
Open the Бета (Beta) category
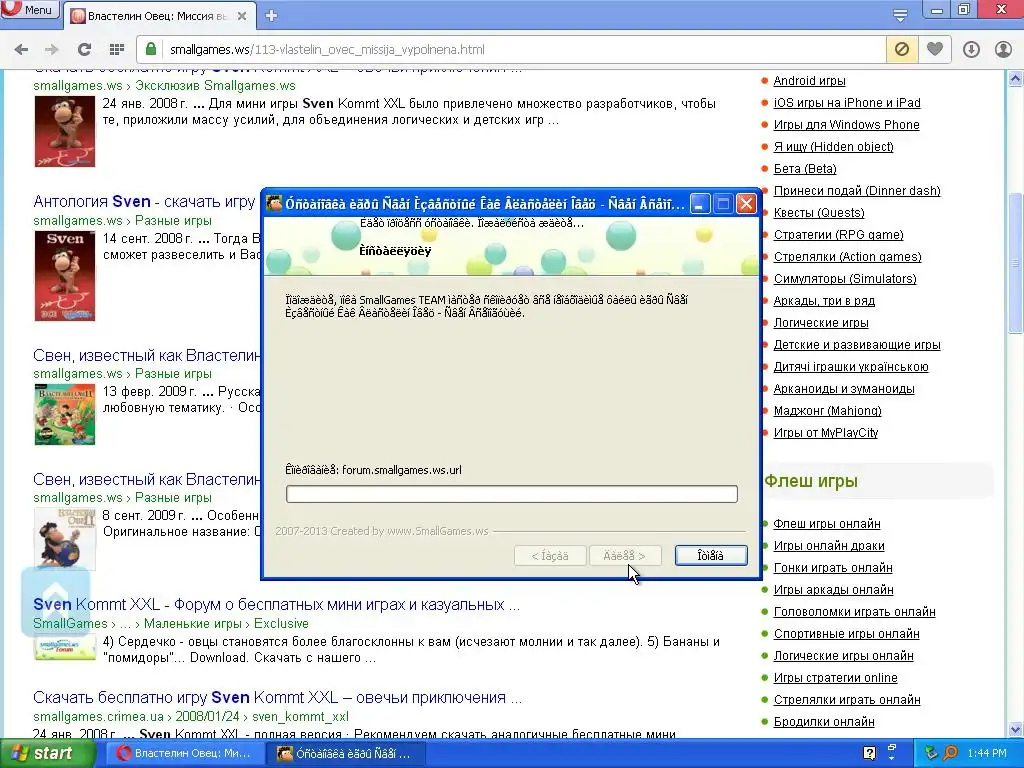point(805,169)
